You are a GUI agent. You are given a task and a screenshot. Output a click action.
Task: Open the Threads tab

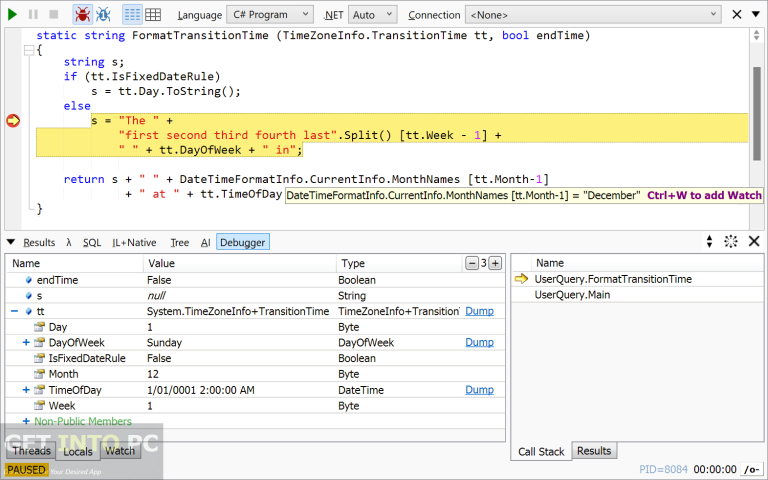31,451
